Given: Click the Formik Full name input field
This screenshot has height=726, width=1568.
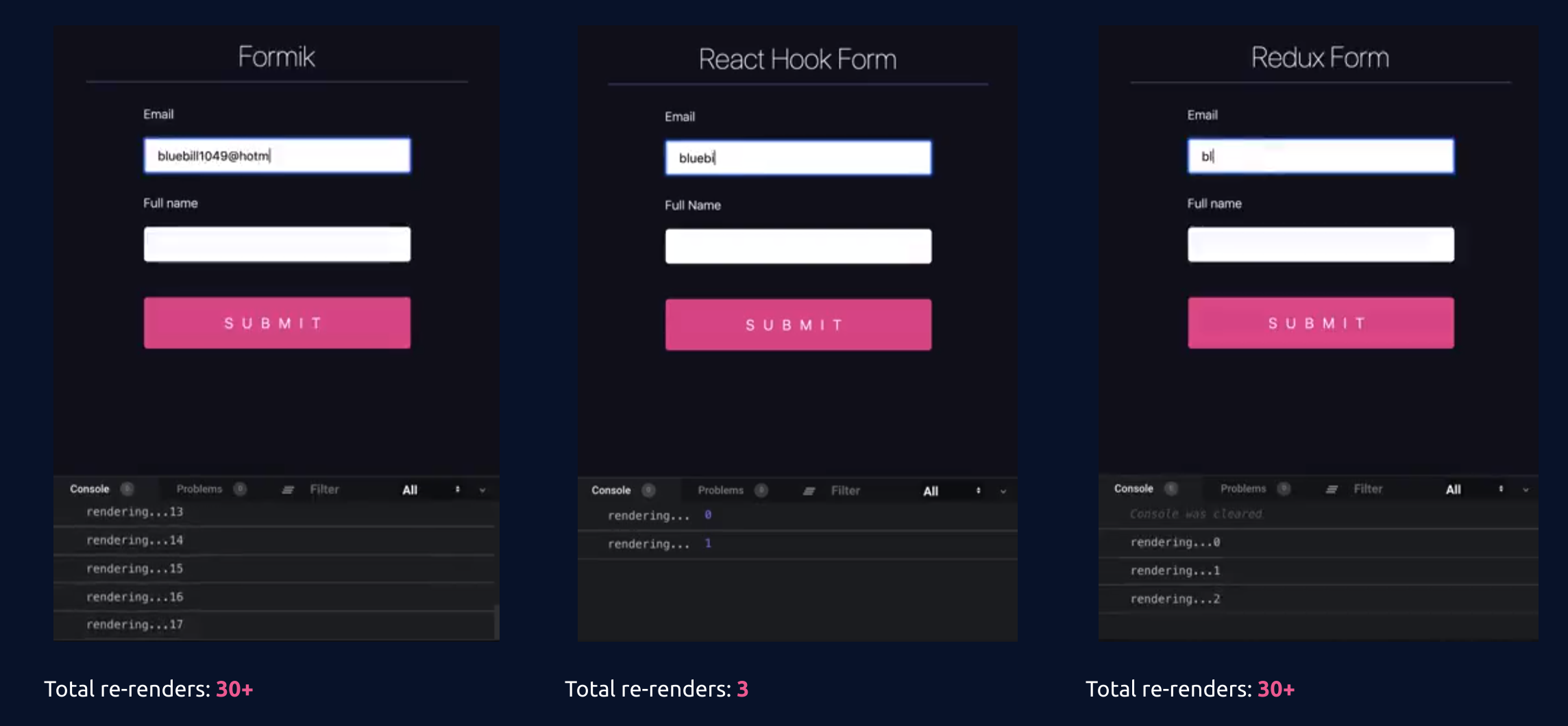Looking at the screenshot, I should point(277,244).
